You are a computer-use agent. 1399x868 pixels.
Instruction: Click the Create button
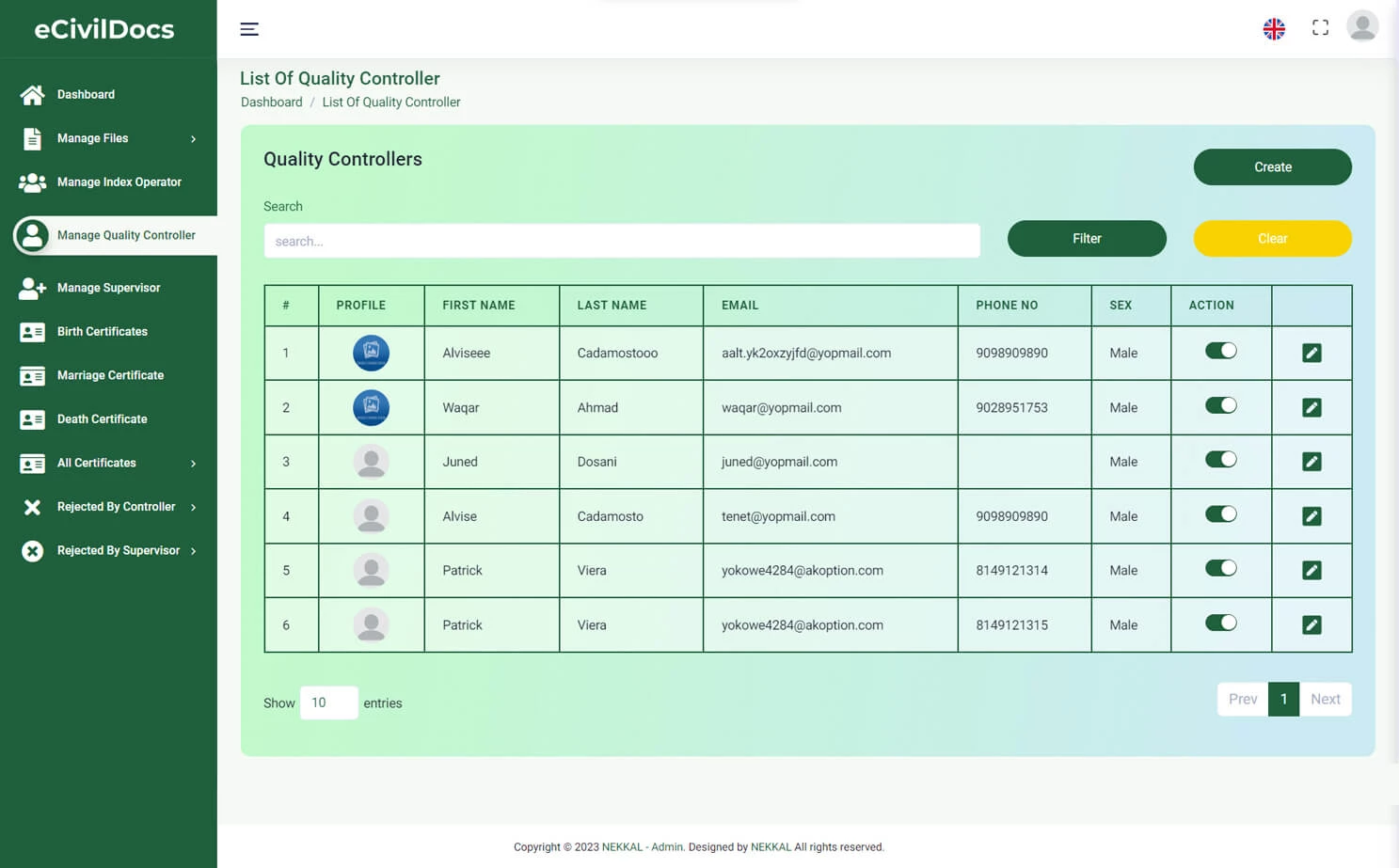coord(1272,166)
